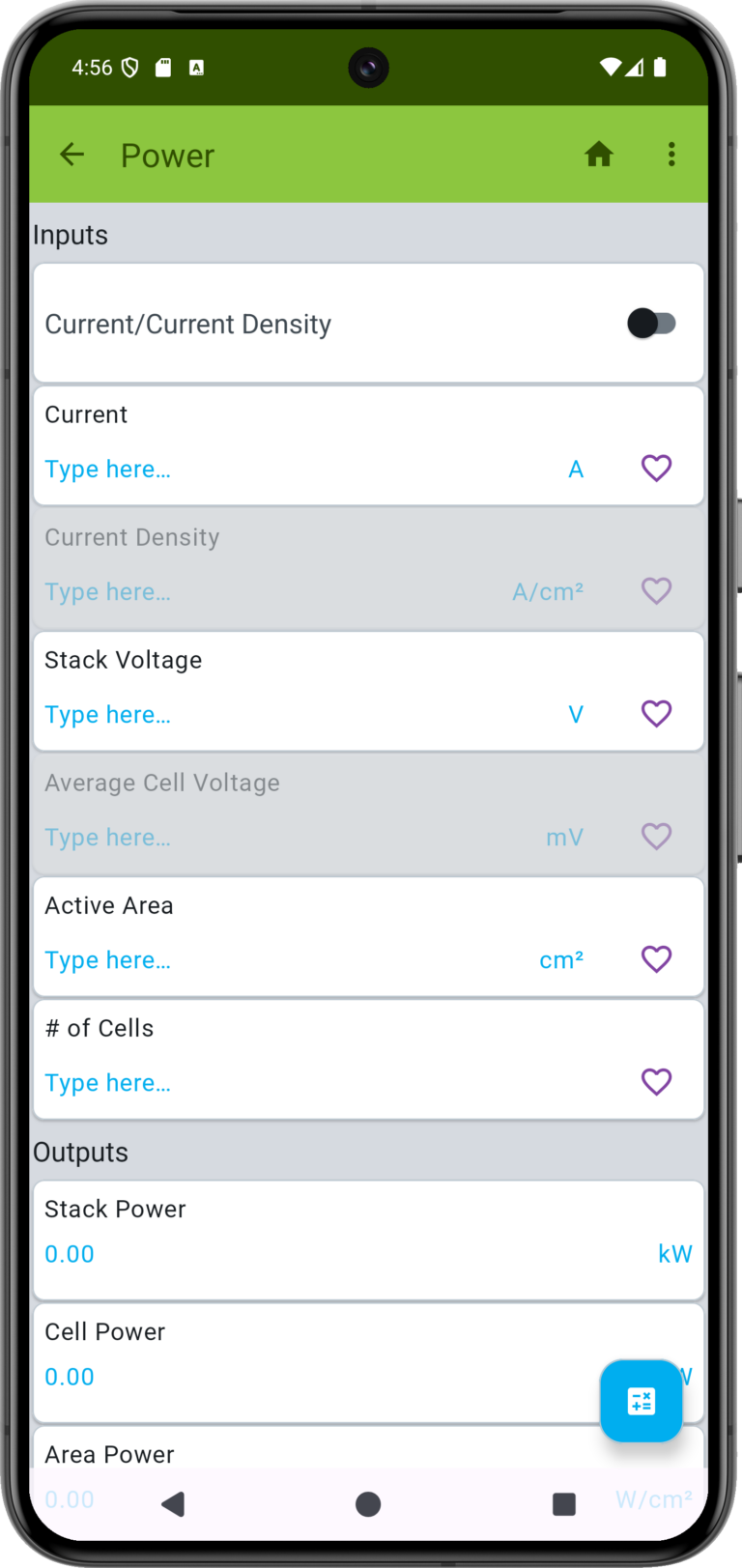Tap the Current Density heart icon
This screenshot has height=1568, width=742.
click(x=657, y=591)
